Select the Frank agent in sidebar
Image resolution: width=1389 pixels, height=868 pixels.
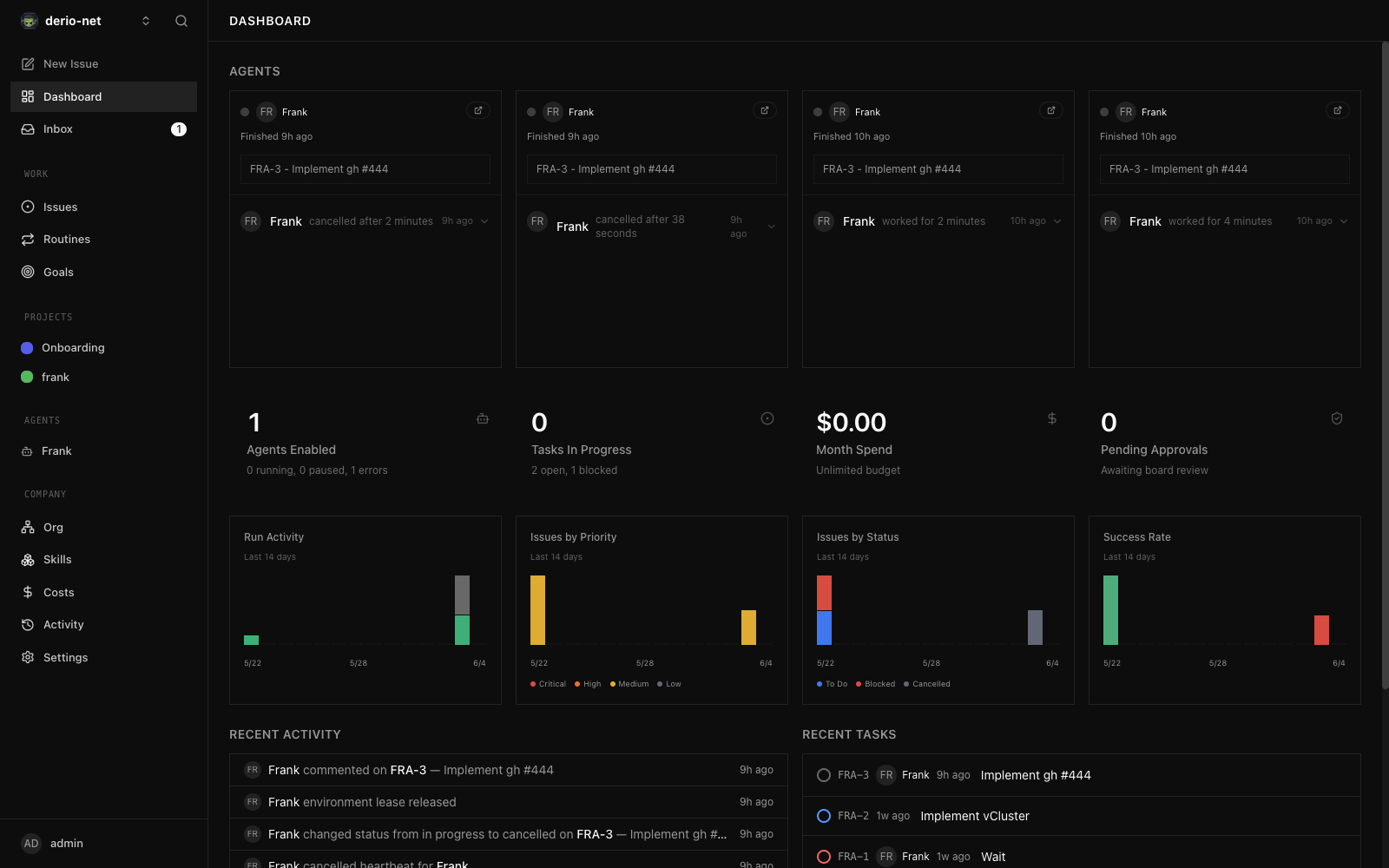[103, 450]
